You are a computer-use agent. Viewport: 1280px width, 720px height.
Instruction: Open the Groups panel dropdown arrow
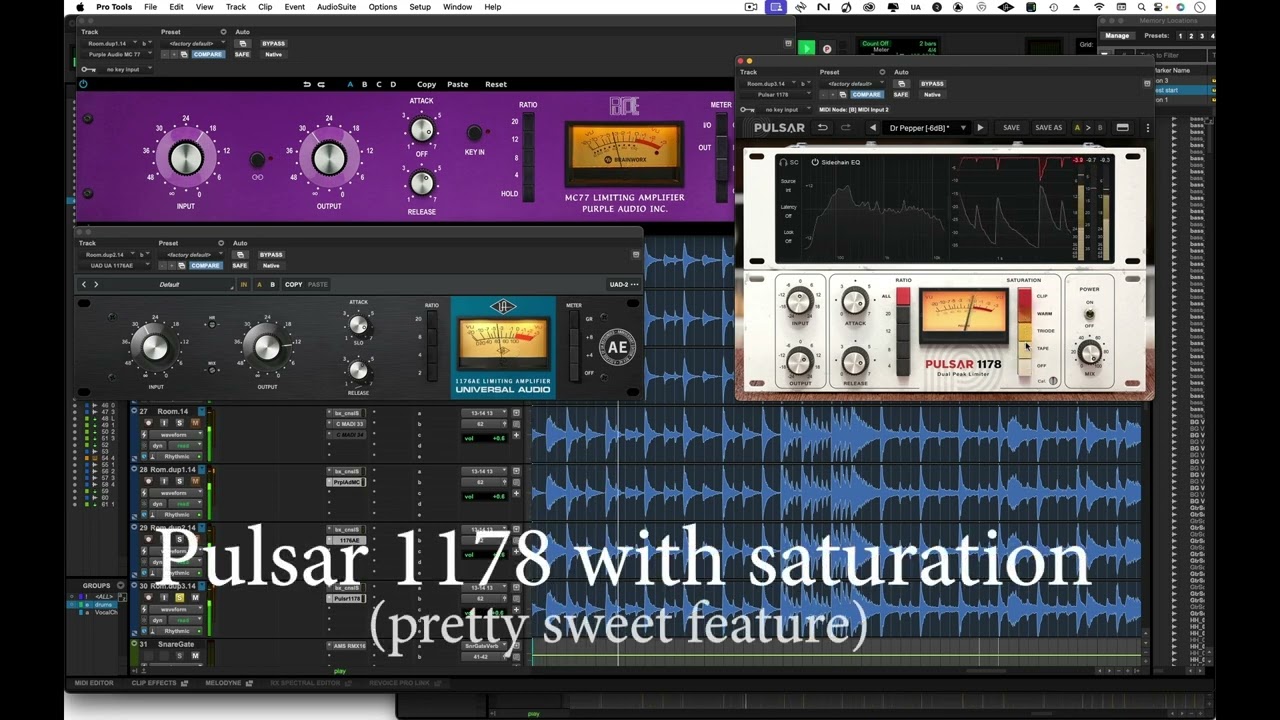(121, 585)
